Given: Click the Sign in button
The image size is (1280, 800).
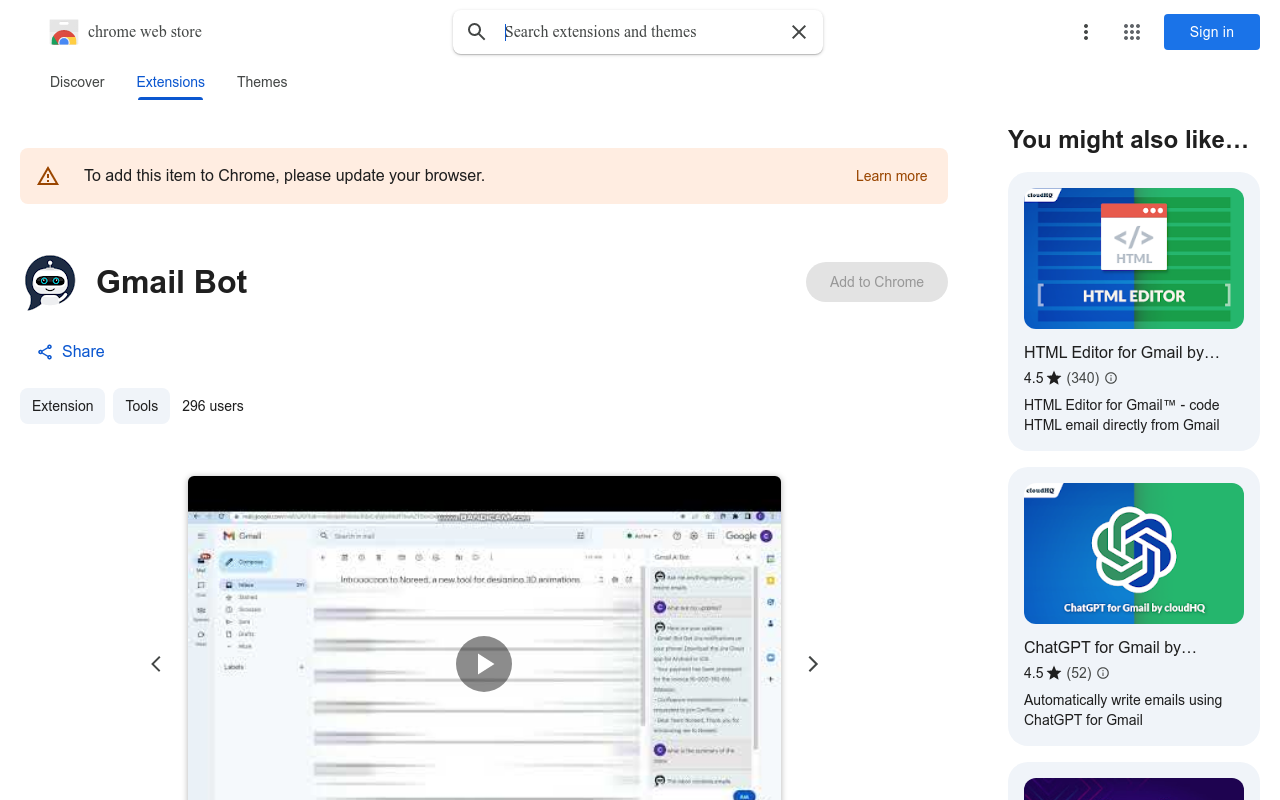Looking at the screenshot, I should tap(1212, 32).
